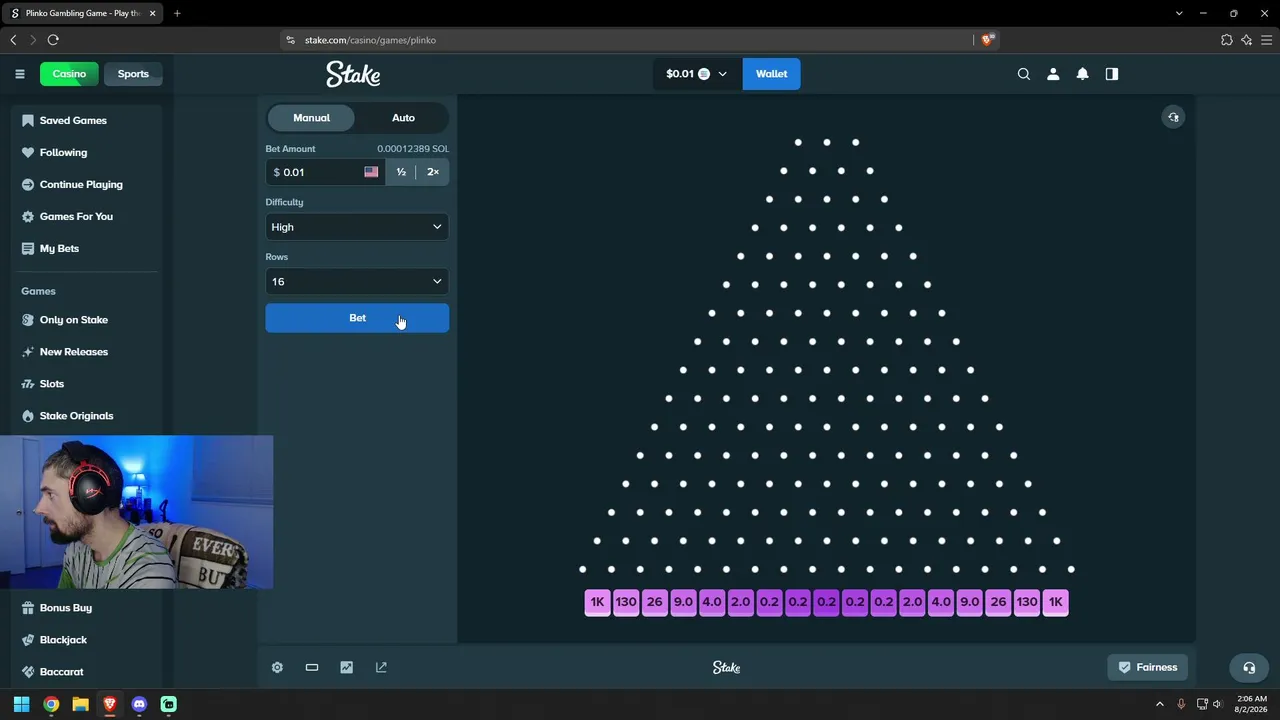Open the $0.01 balance currency dropdown
The width and height of the screenshot is (1280, 720).
click(x=697, y=74)
